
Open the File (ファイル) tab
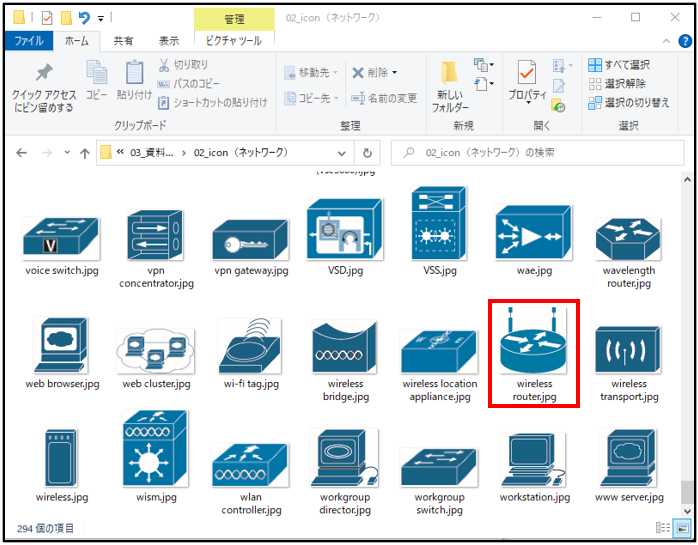[x=29, y=41]
